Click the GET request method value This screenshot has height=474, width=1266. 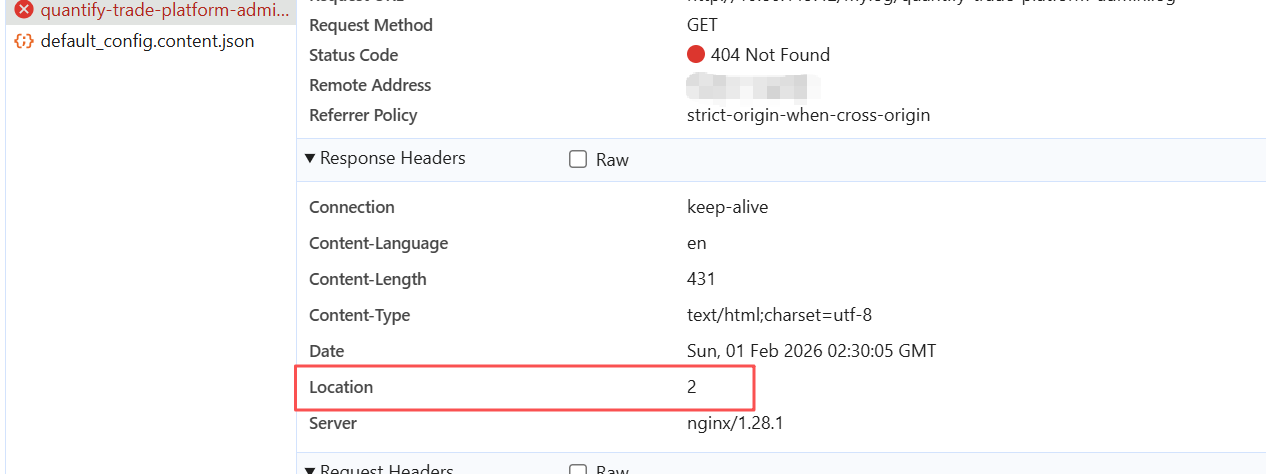(x=702, y=25)
